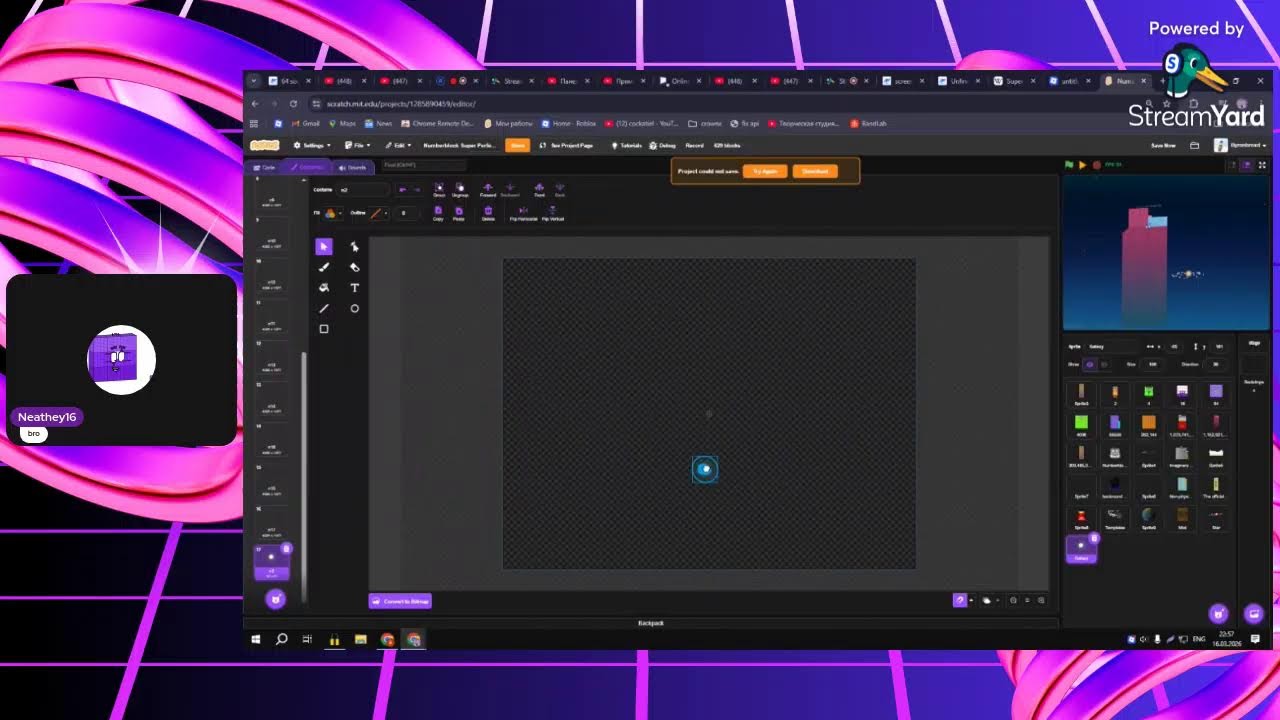The width and height of the screenshot is (1280, 720).
Task: Select the Reshape tool
Action: 354,246
